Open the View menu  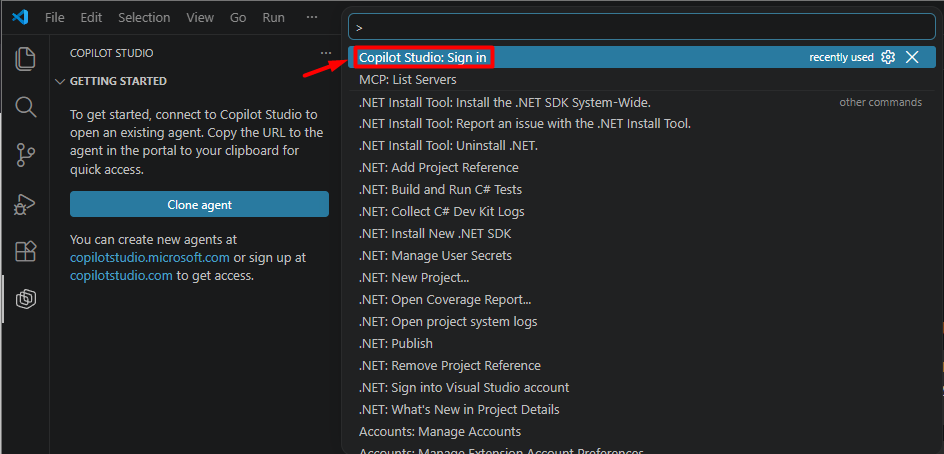point(200,17)
